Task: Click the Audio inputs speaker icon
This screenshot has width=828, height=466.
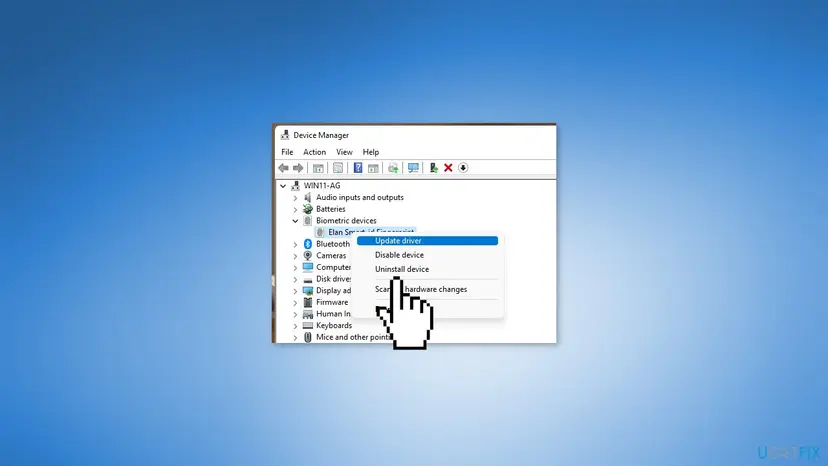Action: (x=308, y=198)
